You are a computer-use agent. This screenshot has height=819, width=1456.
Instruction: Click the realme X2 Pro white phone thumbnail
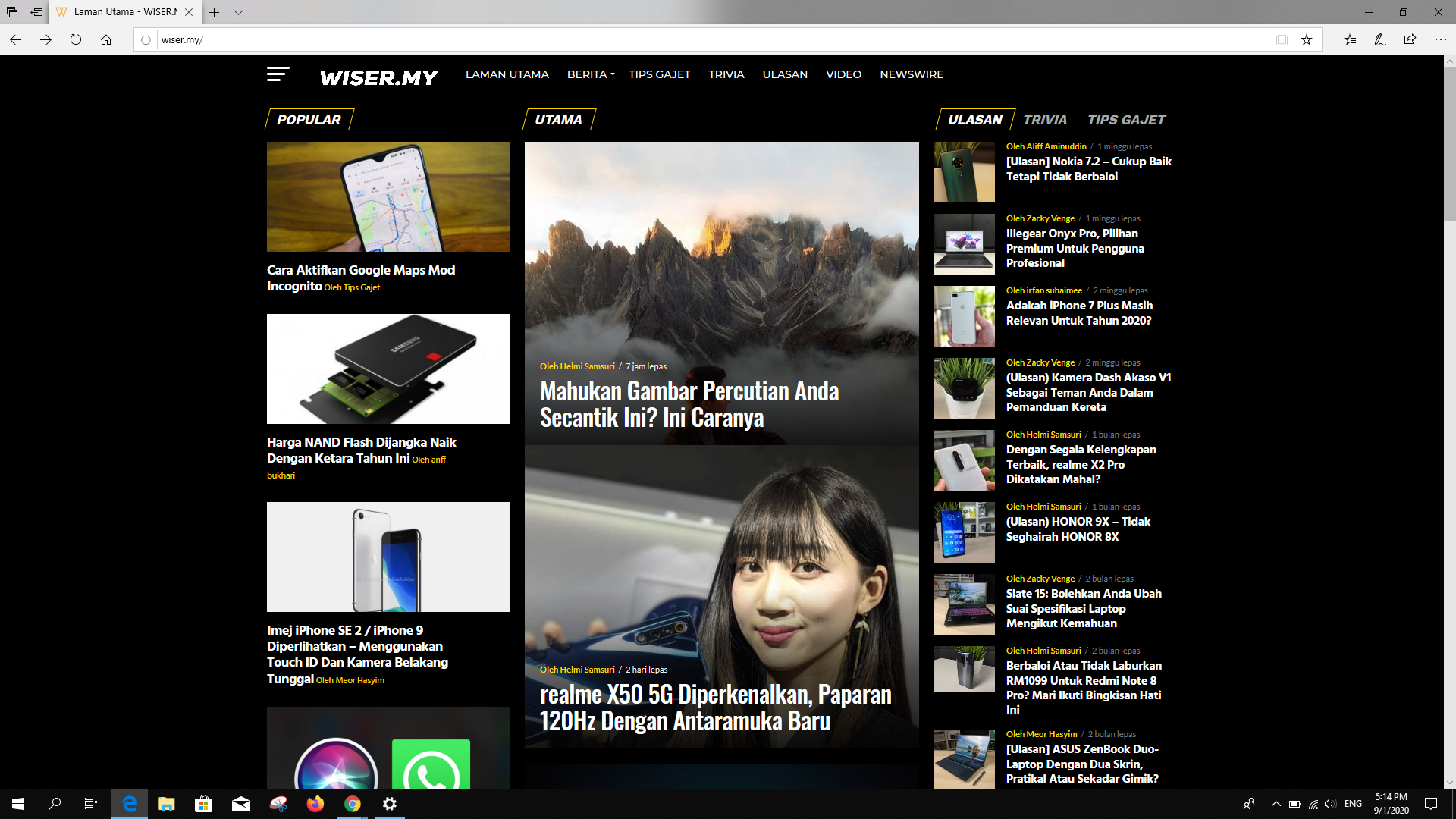click(965, 460)
